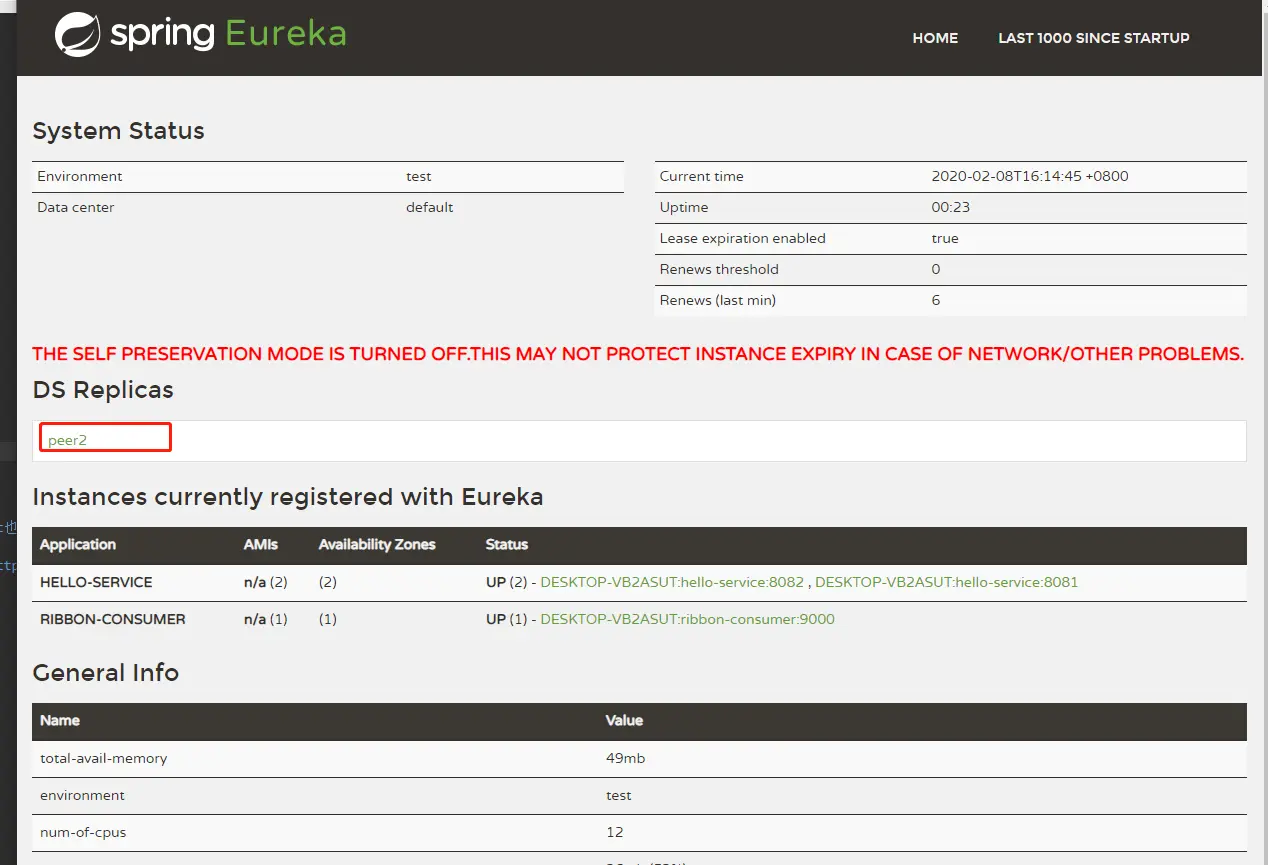Click the spring Eureka brand text

228,34
